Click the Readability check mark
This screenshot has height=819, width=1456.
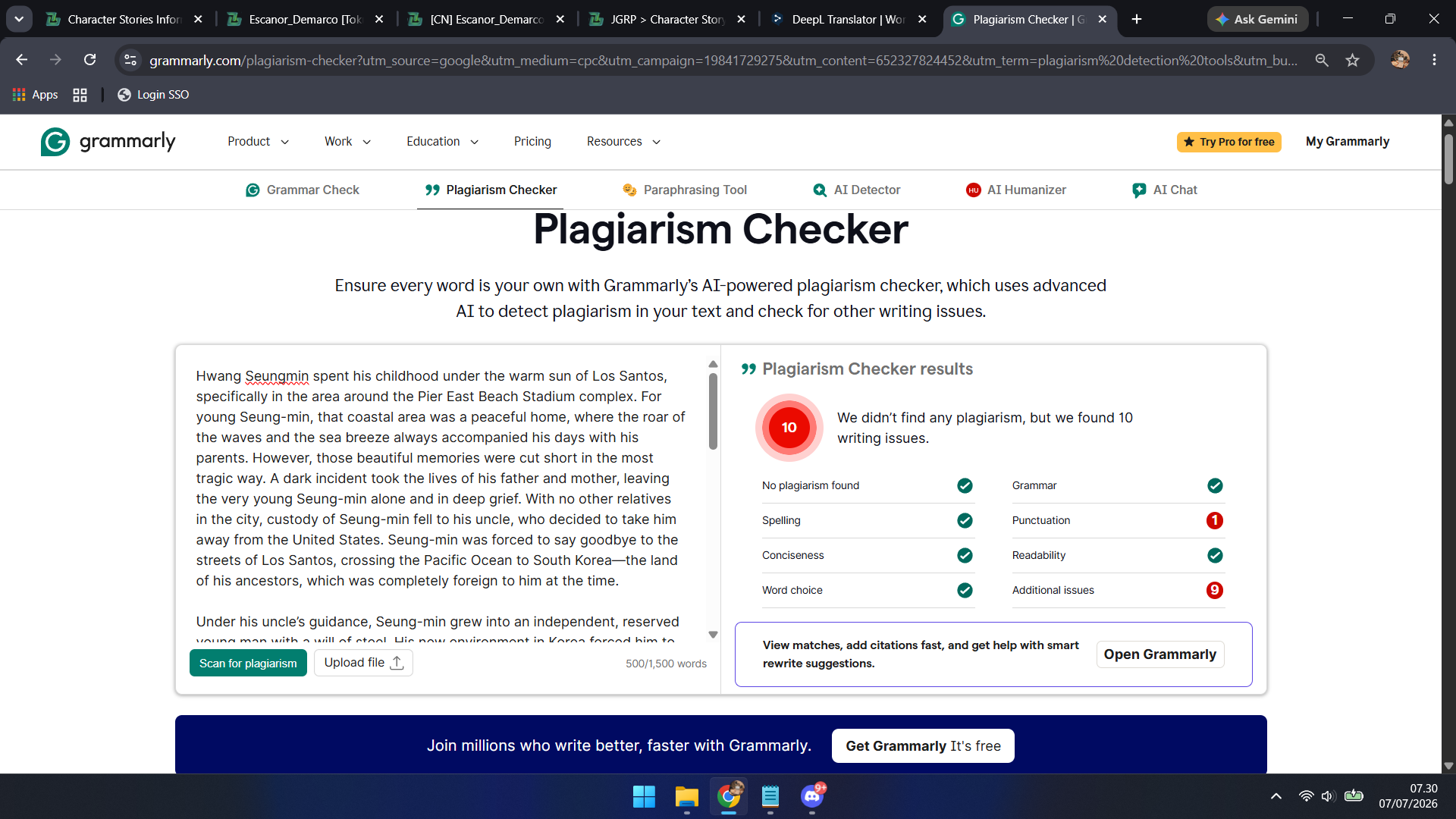[x=1215, y=555]
